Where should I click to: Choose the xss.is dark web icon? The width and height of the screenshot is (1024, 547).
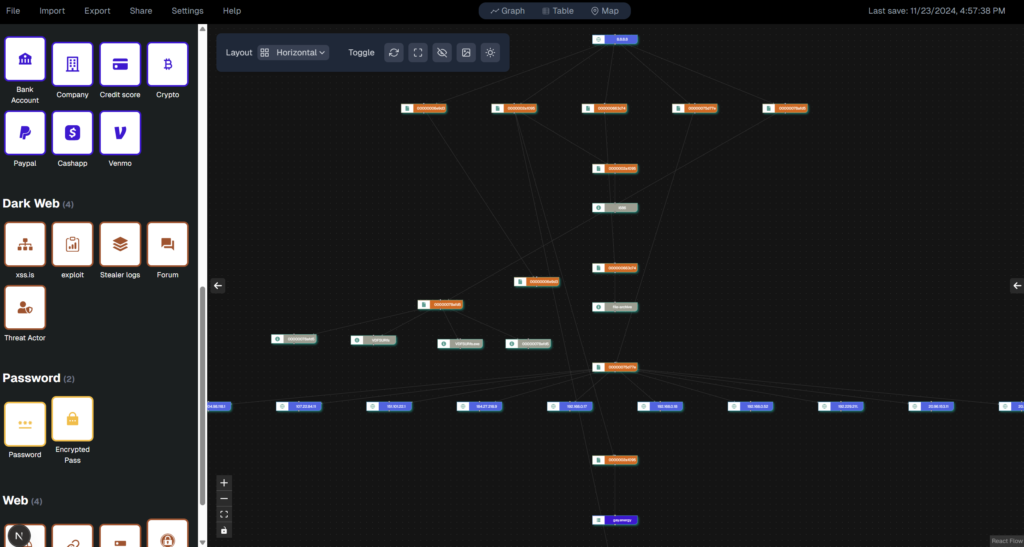[25, 244]
